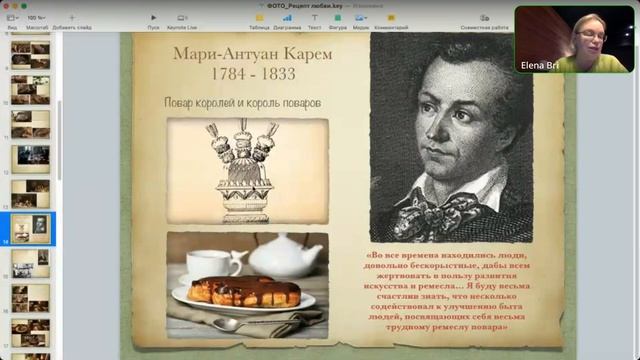Insert a chart with the Диаграмма icon
The height and width of the screenshot is (360, 640).
pos(287,18)
